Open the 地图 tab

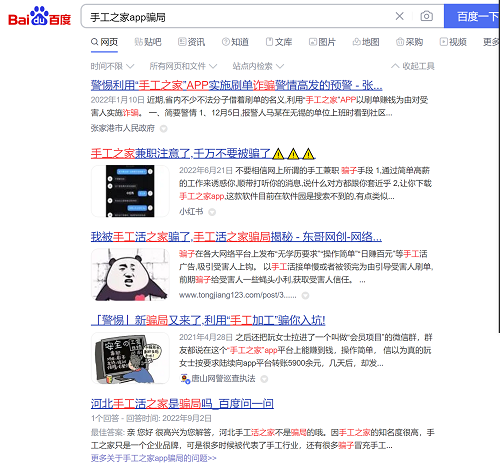pyautogui.click(x=366, y=42)
